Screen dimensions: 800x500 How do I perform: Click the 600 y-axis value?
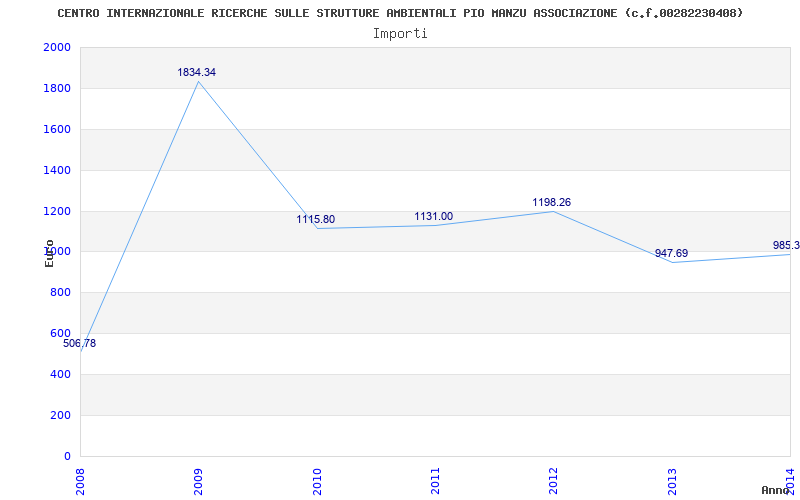[60, 333]
